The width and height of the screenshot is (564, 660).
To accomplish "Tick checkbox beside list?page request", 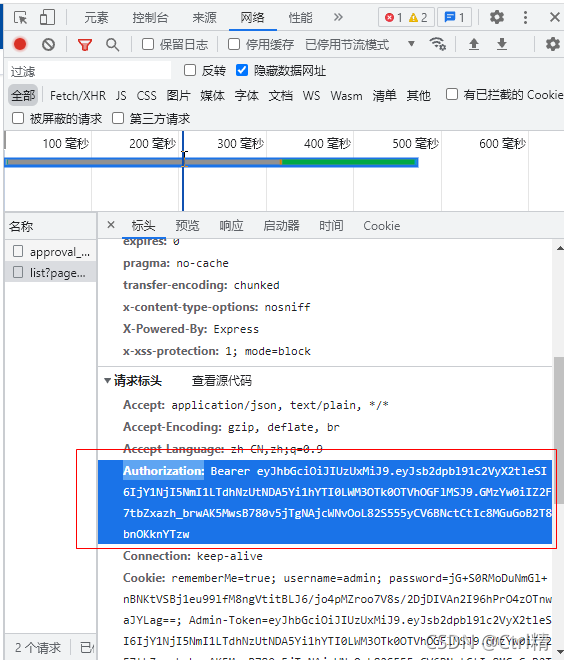I will [x=18, y=272].
